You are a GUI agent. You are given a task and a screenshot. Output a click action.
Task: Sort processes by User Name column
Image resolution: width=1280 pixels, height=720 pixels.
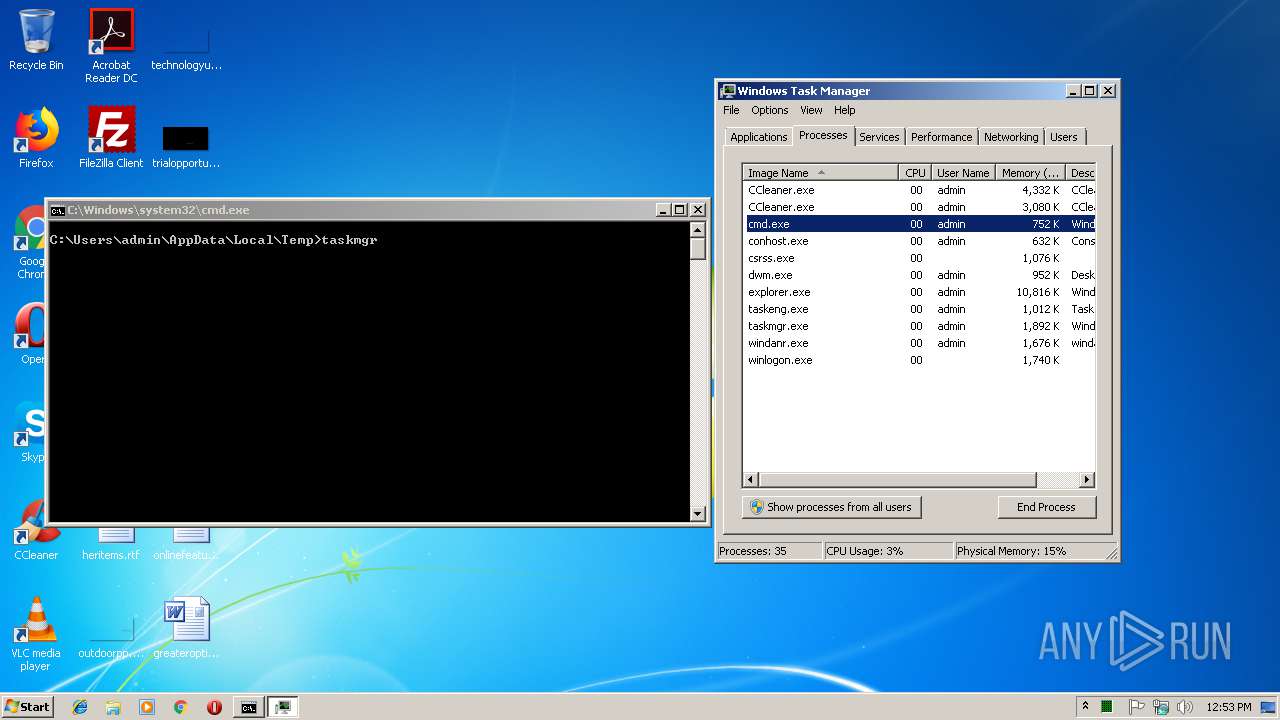[963, 173]
